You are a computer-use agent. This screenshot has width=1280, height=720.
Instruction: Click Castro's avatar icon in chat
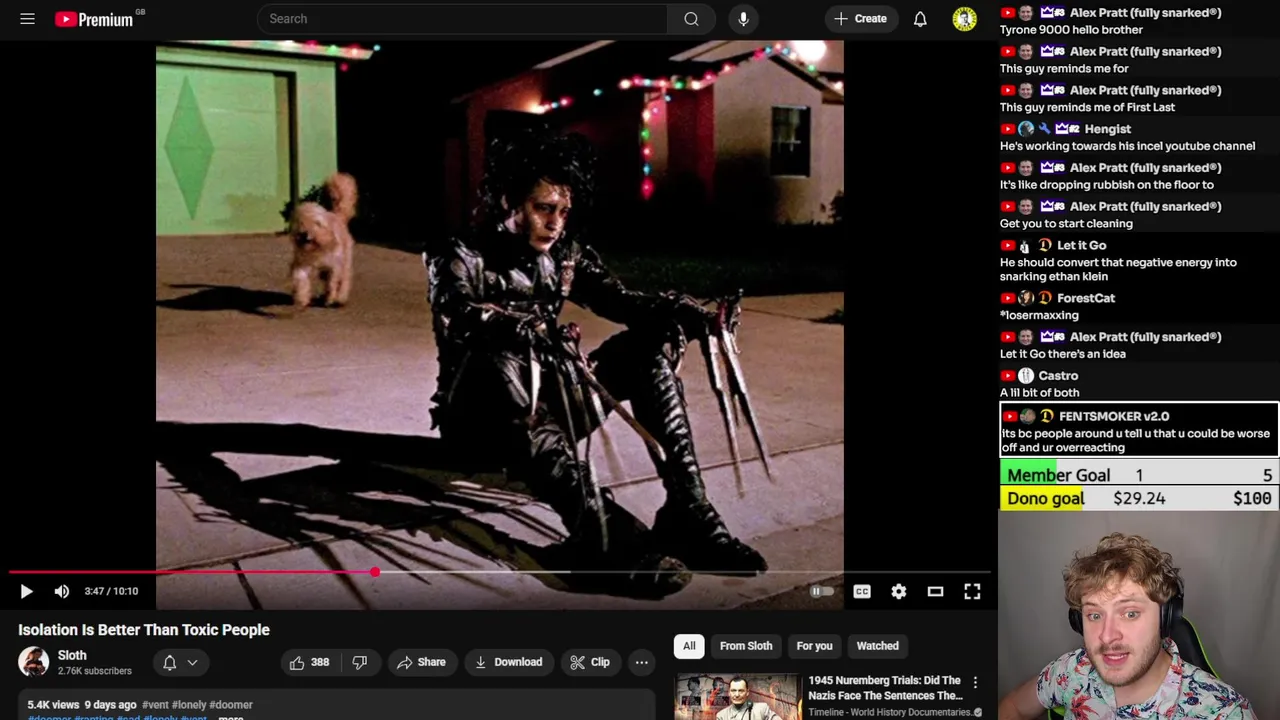tap(1025, 376)
